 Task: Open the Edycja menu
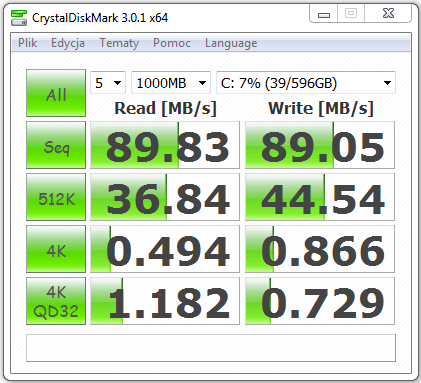(x=68, y=43)
